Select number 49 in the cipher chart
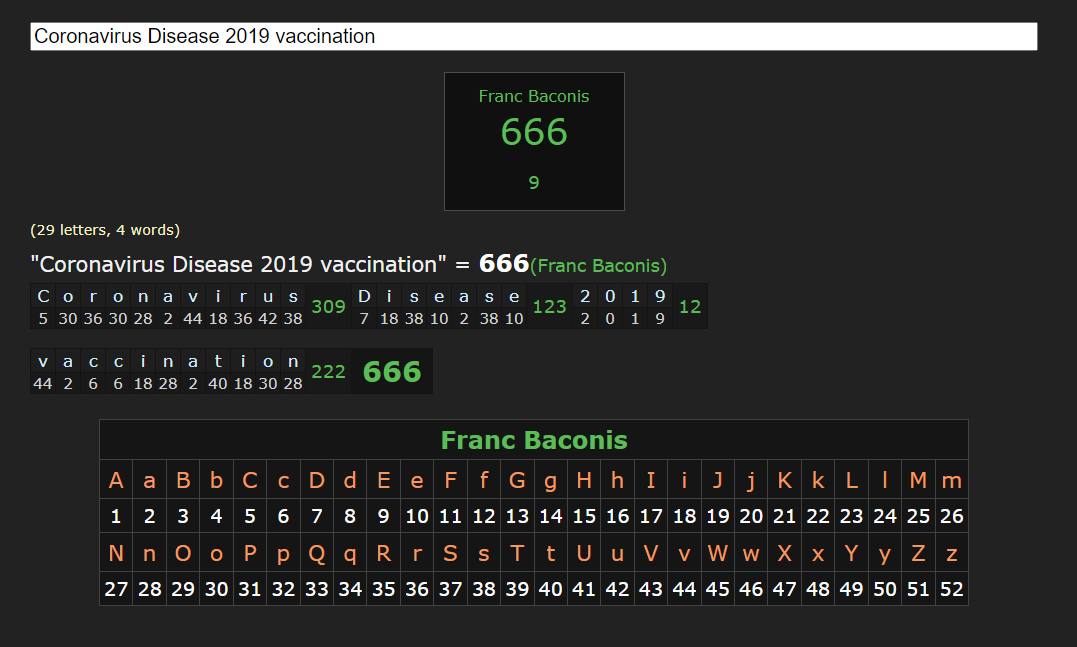 851,589
